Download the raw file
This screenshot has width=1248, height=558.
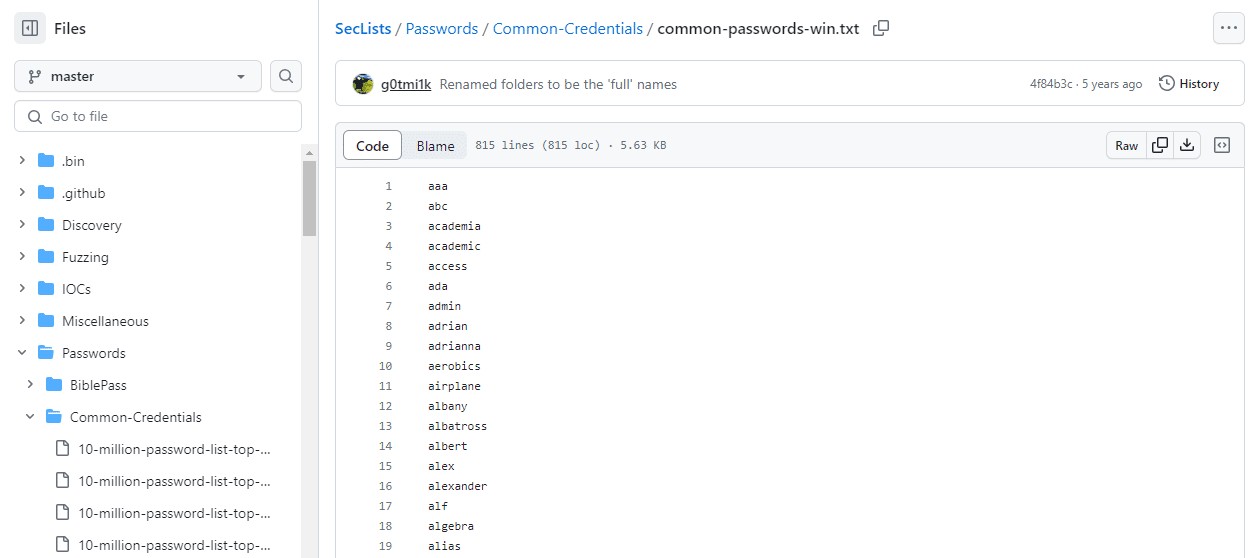[1187, 145]
